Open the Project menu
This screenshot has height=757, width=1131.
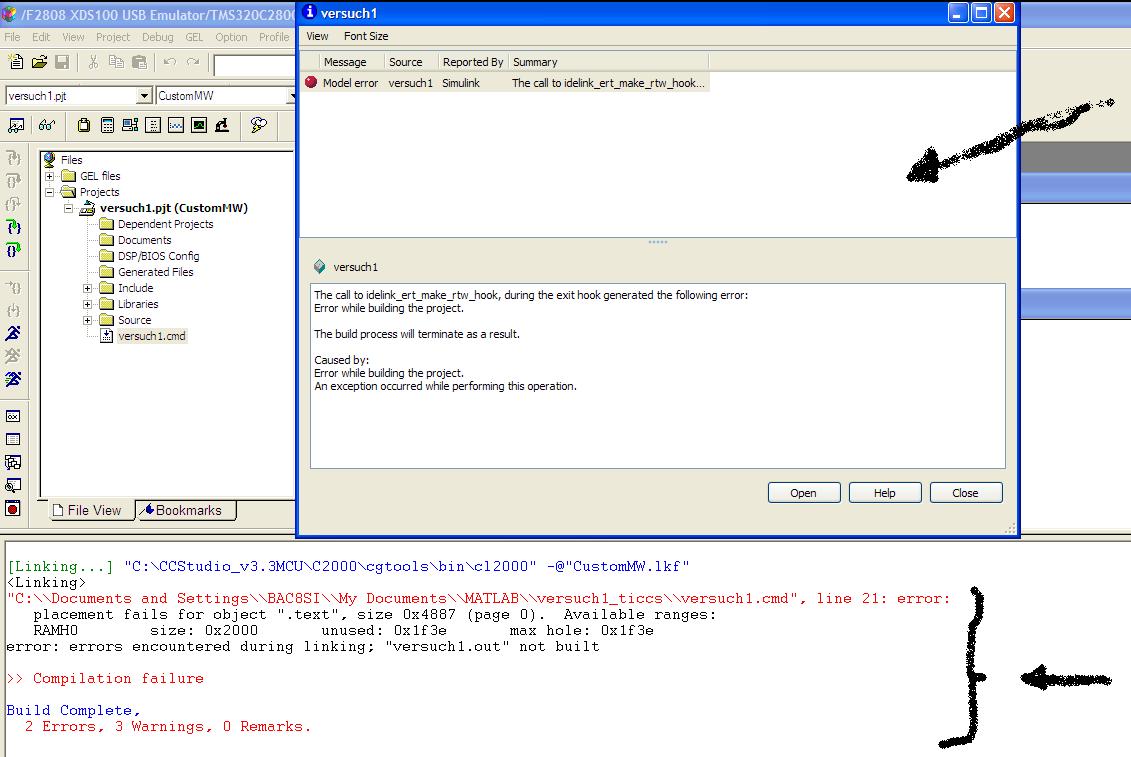(x=113, y=37)
